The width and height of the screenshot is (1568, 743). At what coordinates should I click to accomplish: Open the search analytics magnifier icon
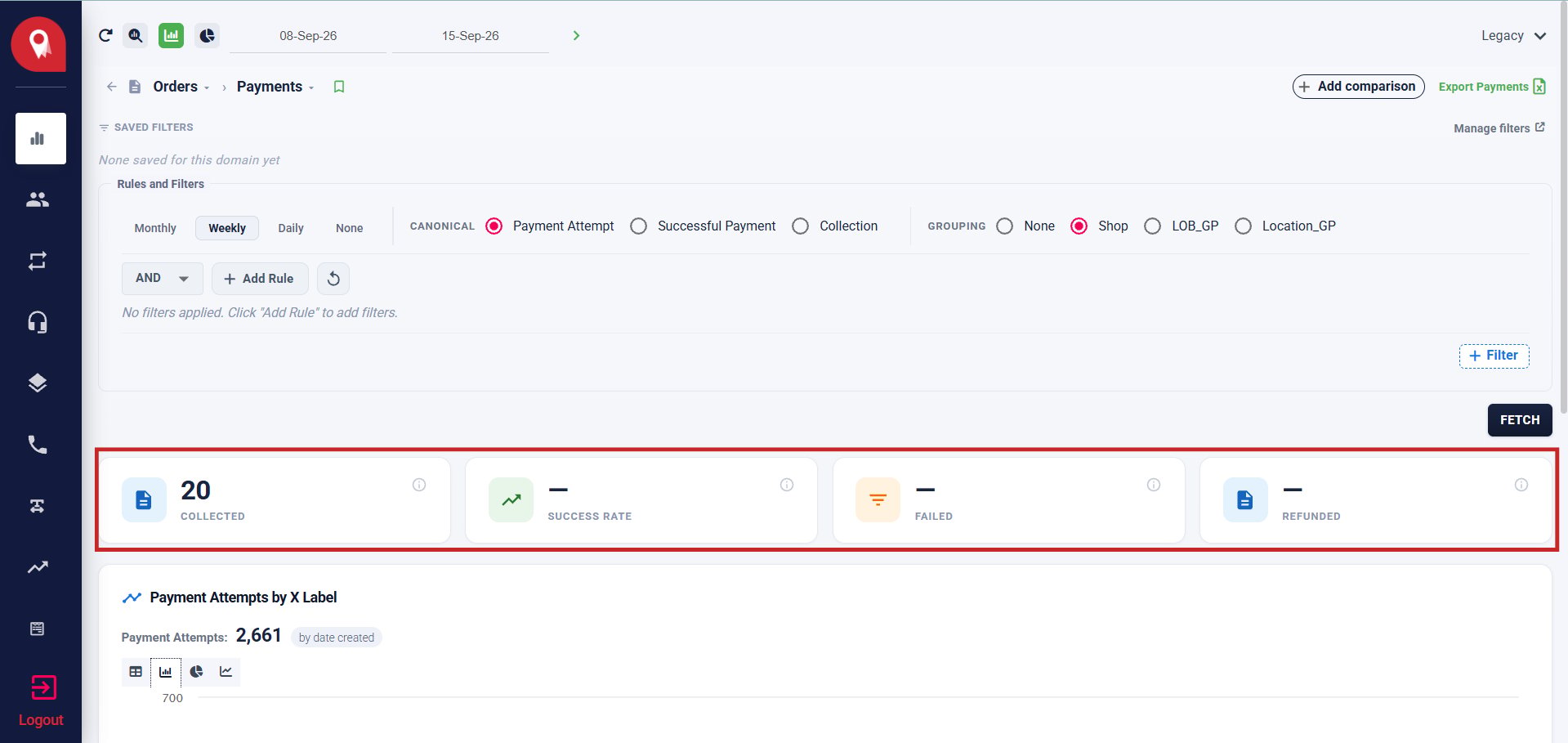tap(136, 35)
